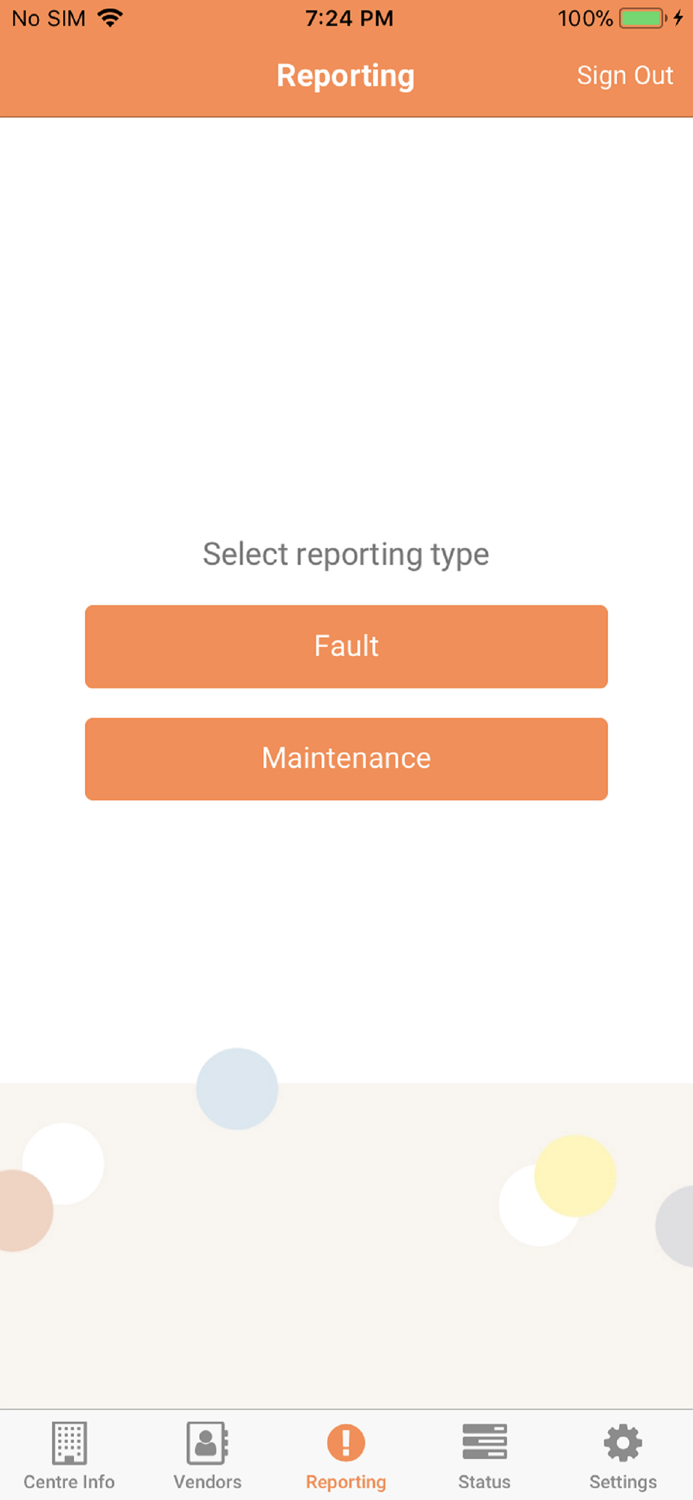The height and width of the screenshot is (1500, 693).
Task: Tap the Wi-Fi signal icon
Action: pyautogui.click(x=110, y=17)
